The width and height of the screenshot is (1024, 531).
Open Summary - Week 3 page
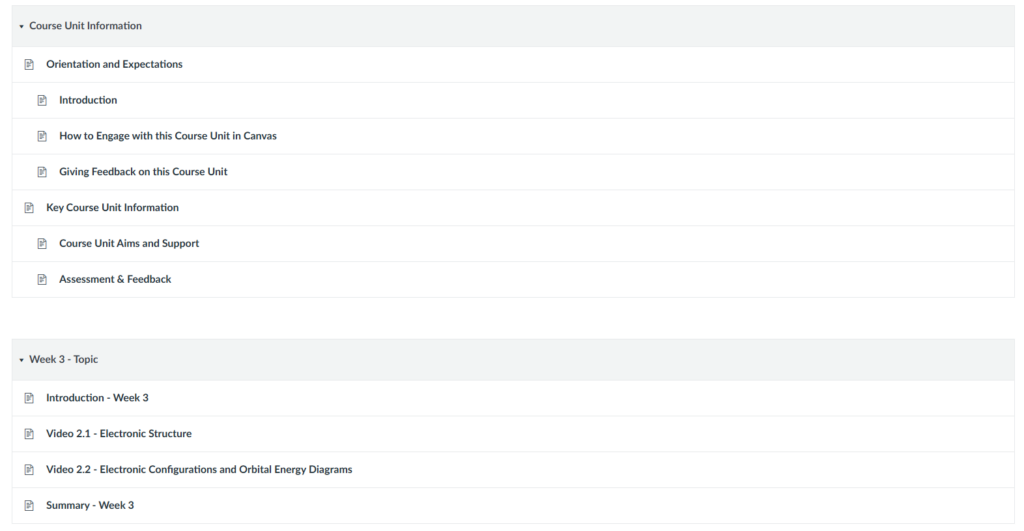click(90, 506)
